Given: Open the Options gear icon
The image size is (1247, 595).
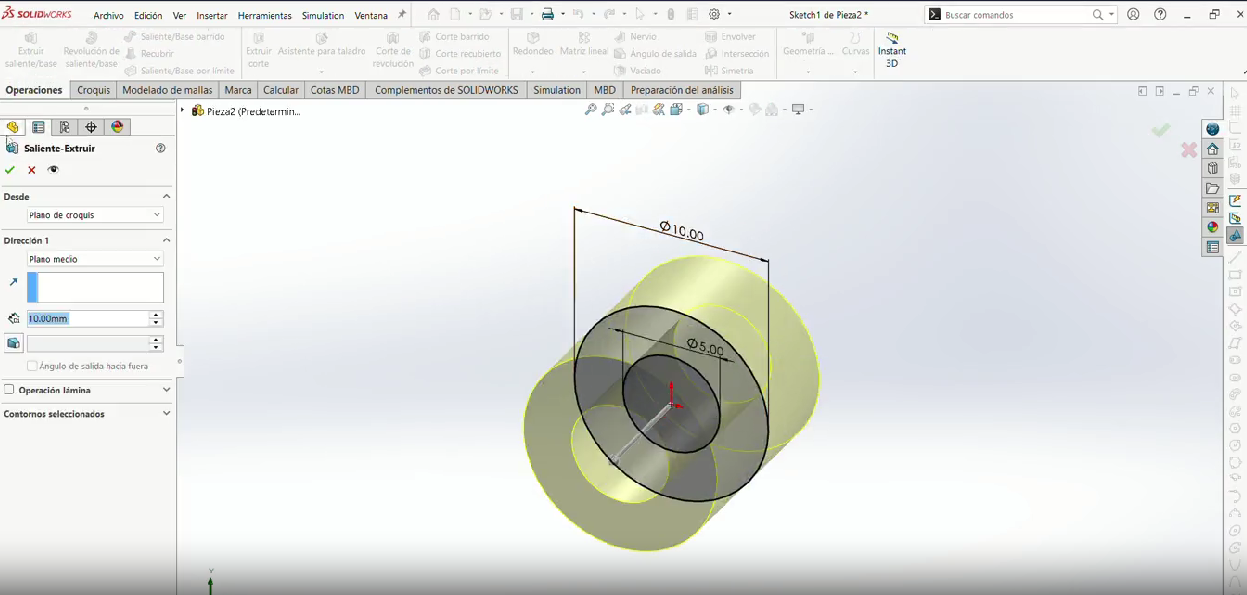Looking at the screenshot, I should (715, 15).
